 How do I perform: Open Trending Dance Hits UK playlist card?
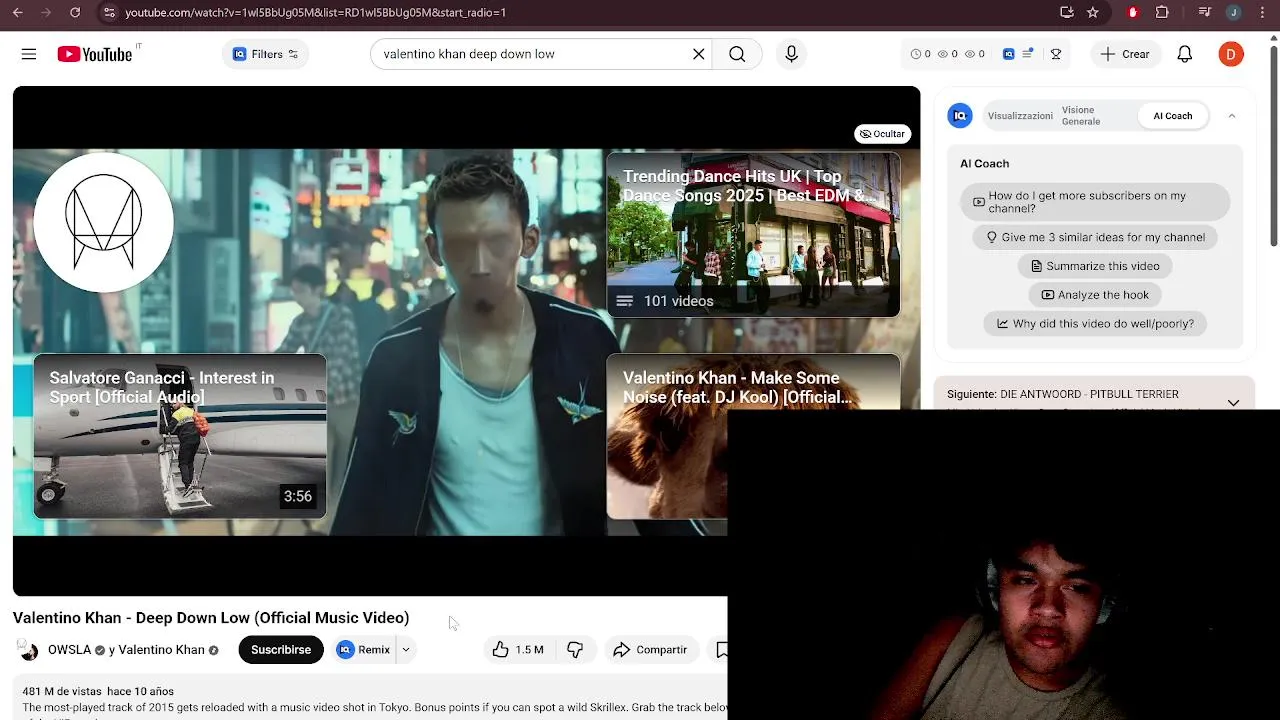753,235
